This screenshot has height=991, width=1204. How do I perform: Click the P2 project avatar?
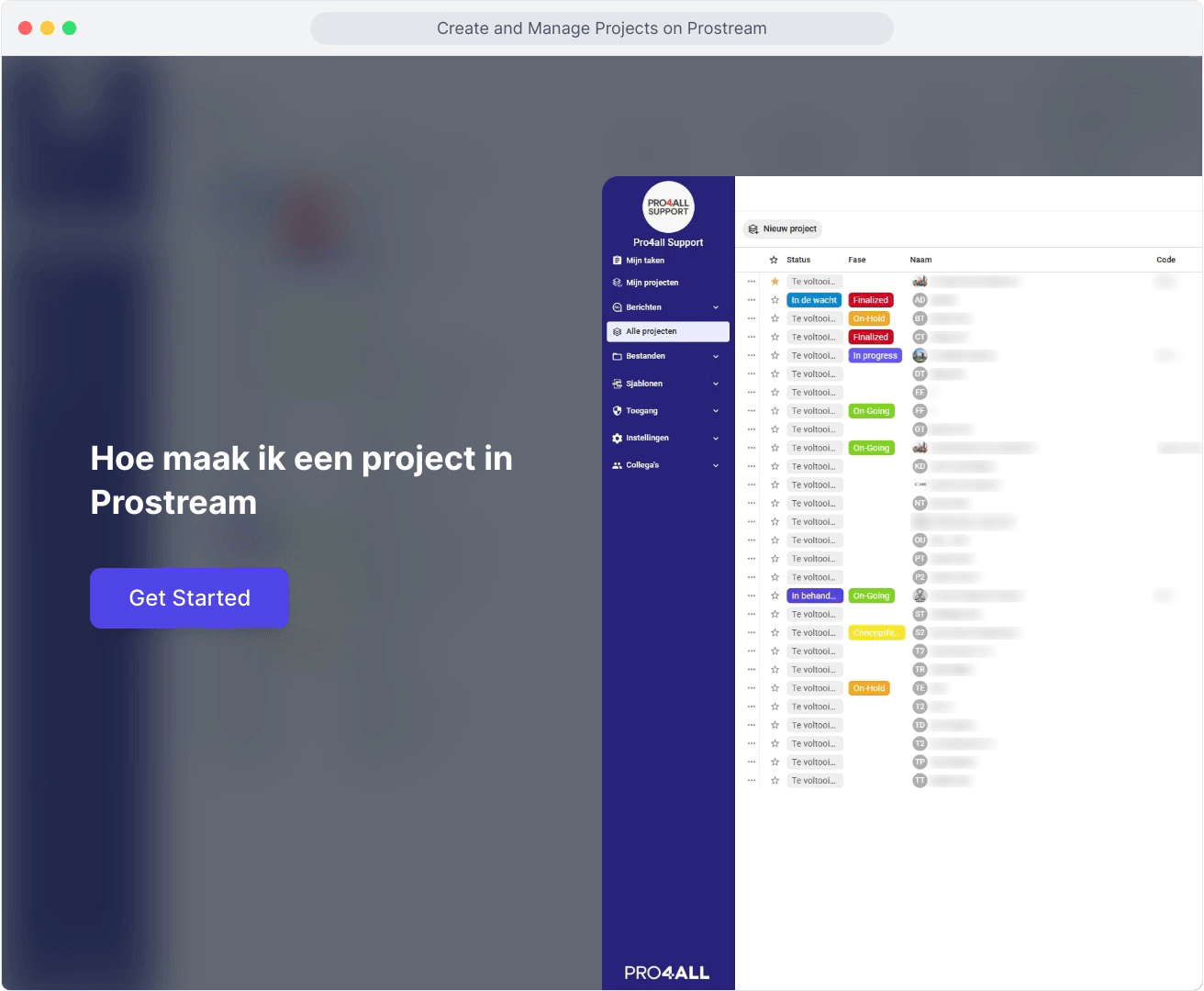pos(920,577)
